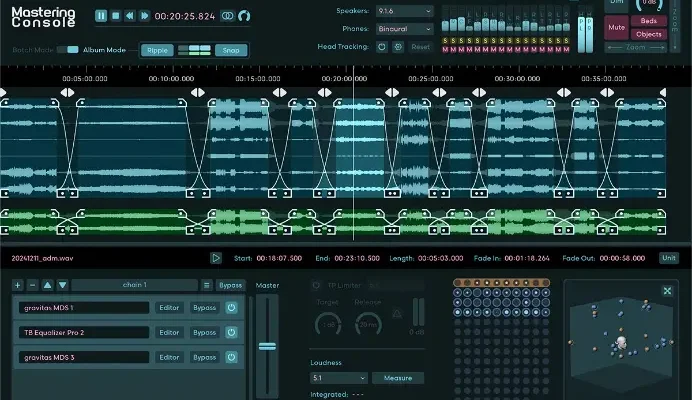Select the Beds view option
The image size is (692, 400).
point(649,20)
